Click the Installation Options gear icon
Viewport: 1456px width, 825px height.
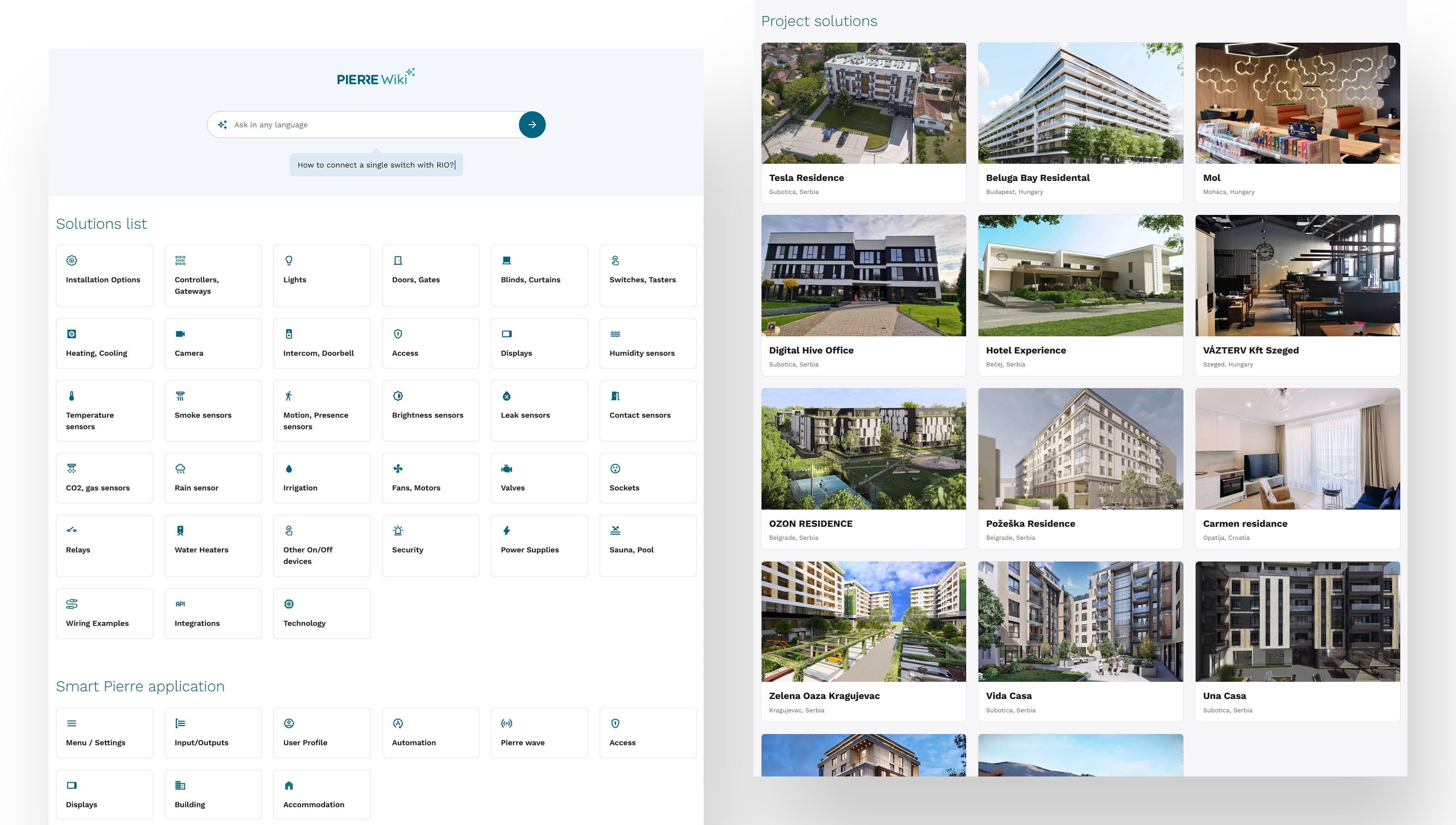pyautogui.click(x=71, y=261)
